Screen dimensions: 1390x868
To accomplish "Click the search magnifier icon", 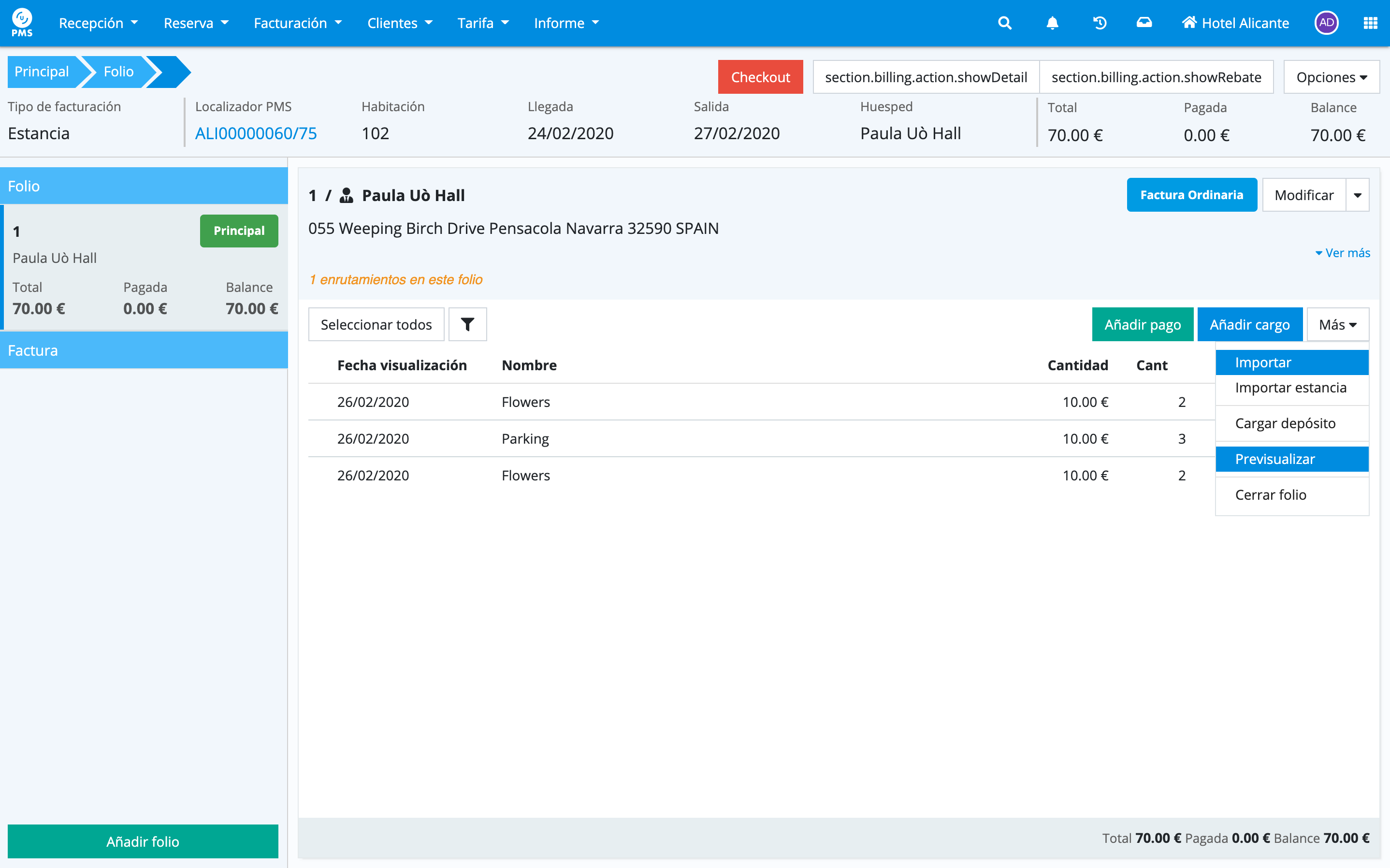I will tap(1004, 23).
